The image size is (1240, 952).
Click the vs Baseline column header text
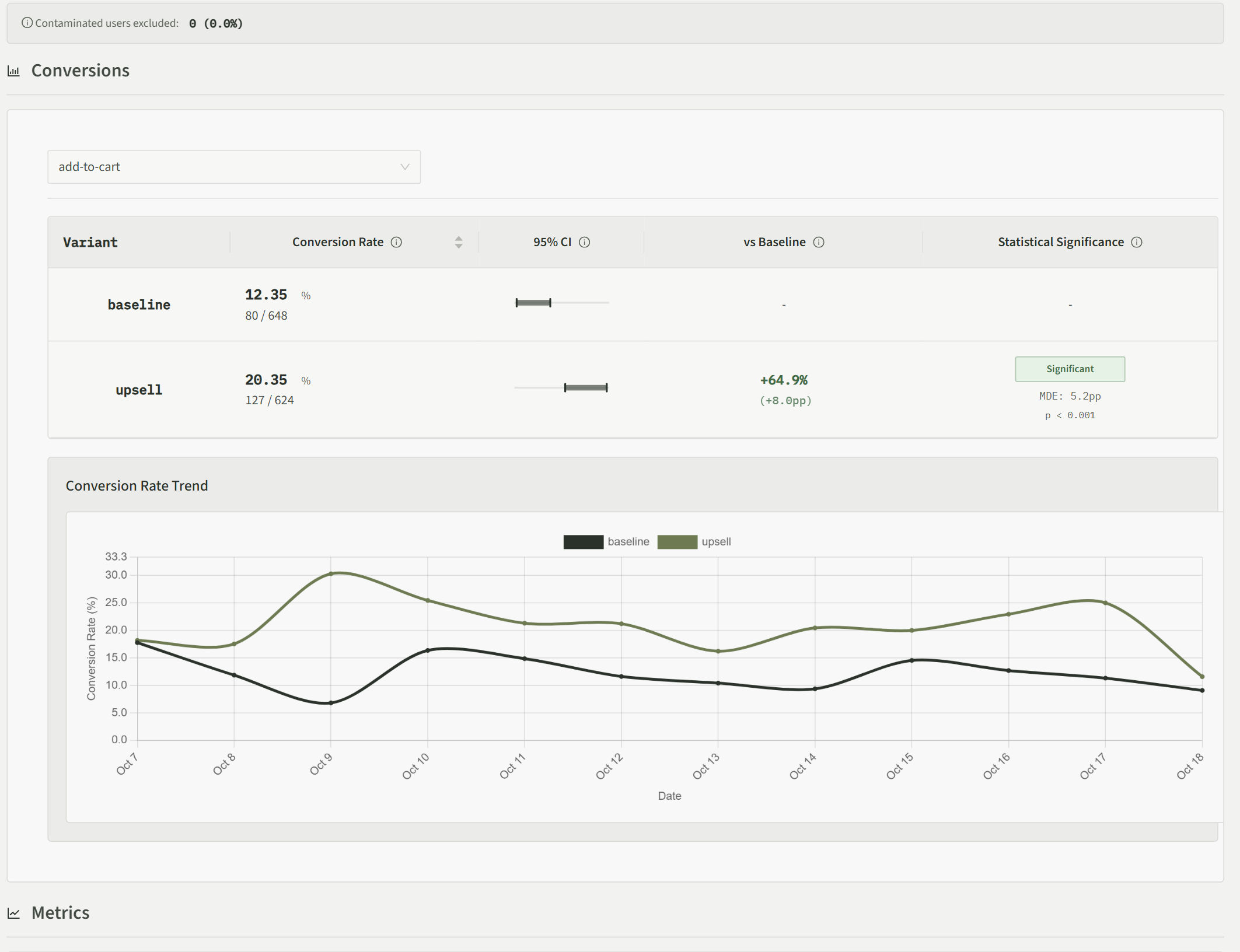click(x=774, y=242)
